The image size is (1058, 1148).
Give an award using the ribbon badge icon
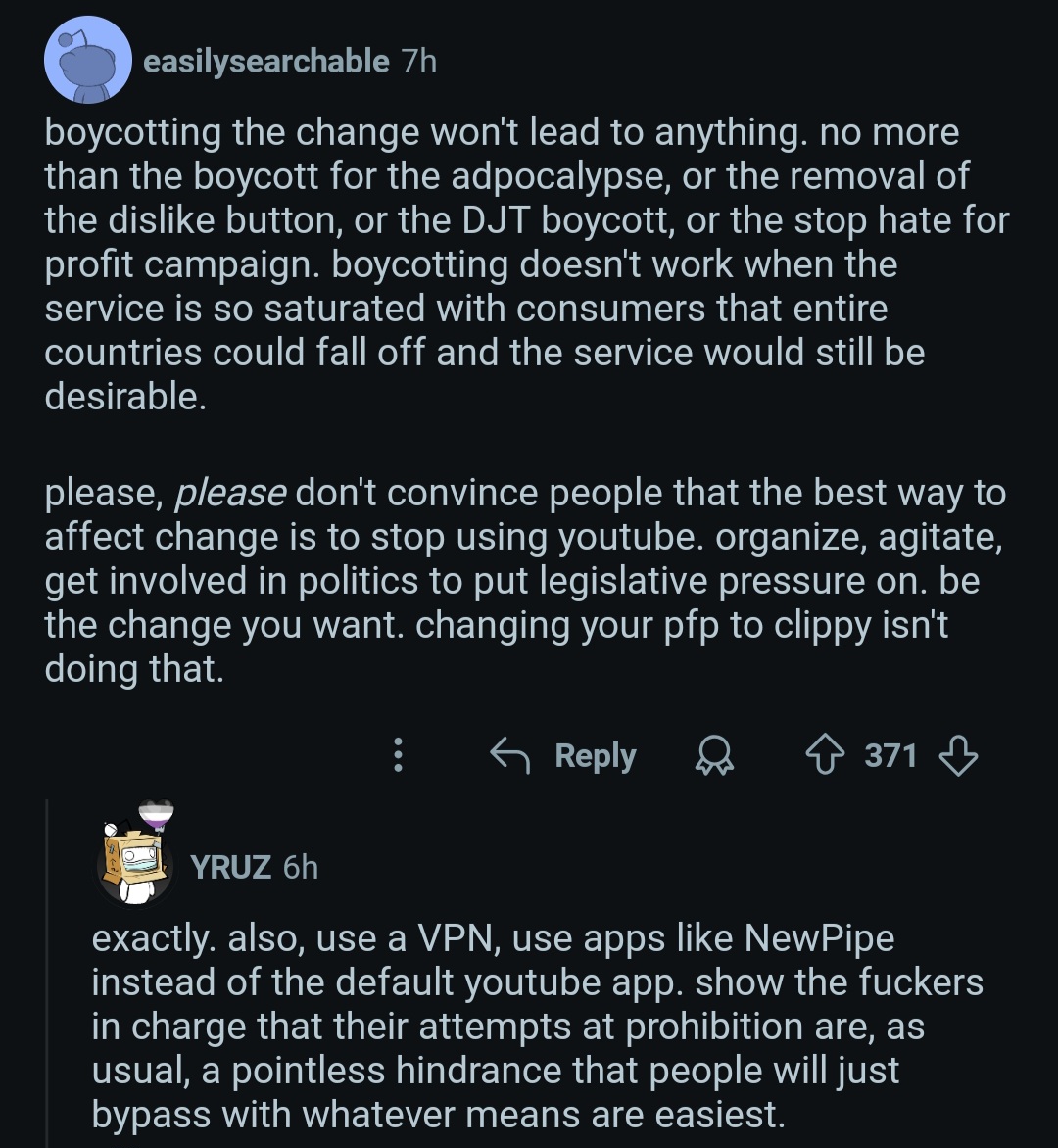(714, 755)
